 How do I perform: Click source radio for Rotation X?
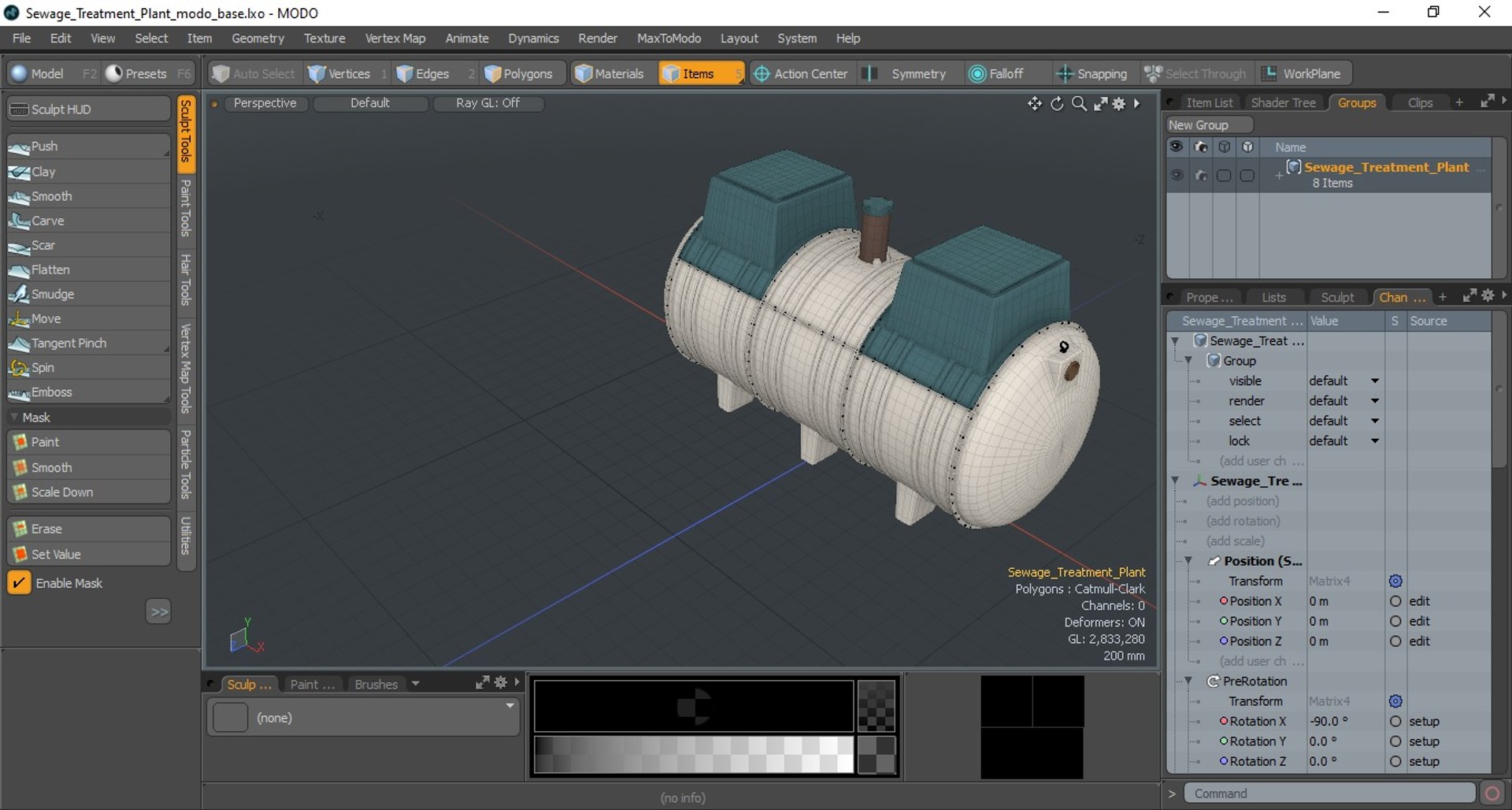click(1395, 721)
